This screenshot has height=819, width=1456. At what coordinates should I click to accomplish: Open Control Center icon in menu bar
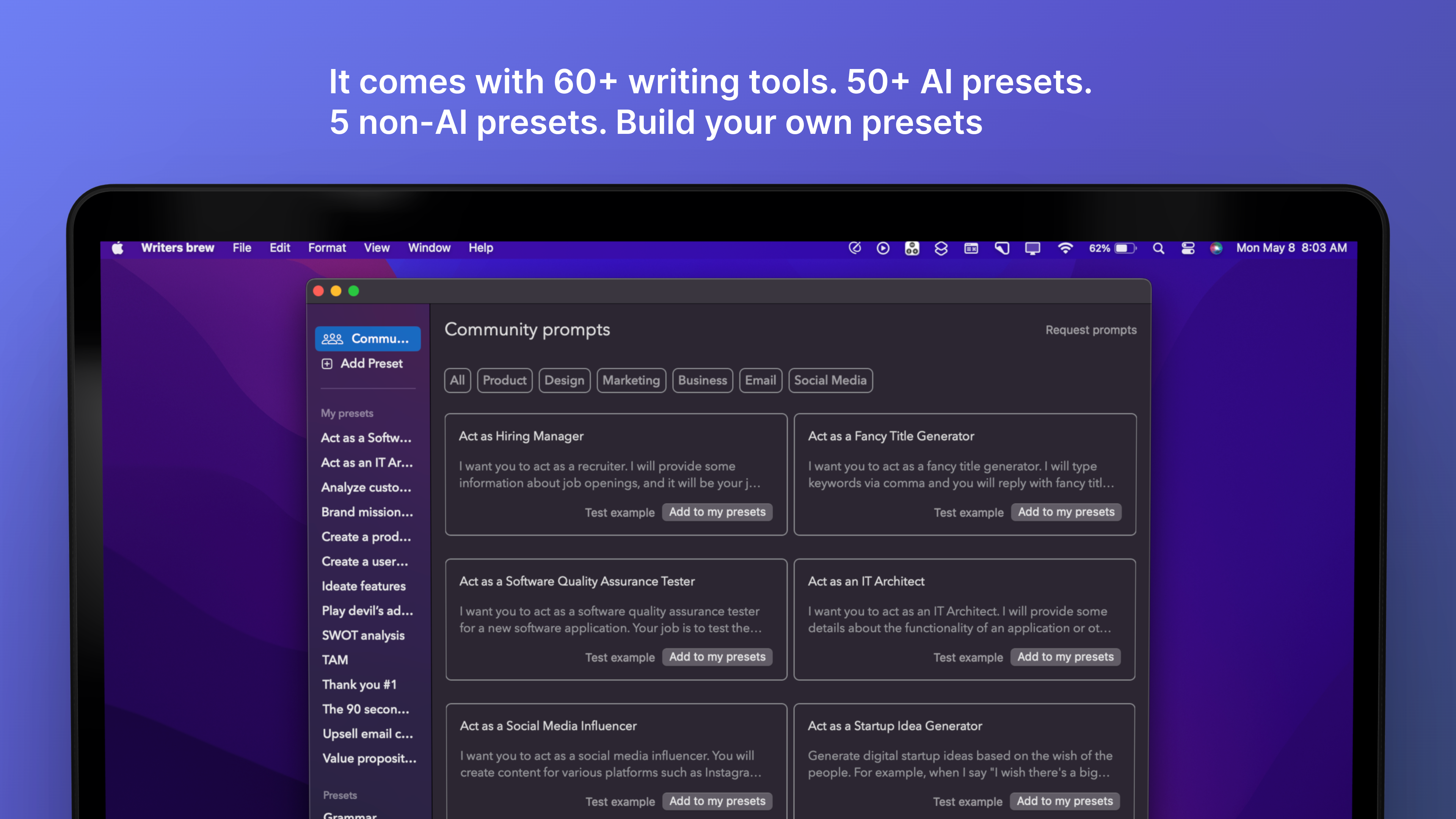click(1188, 248)
